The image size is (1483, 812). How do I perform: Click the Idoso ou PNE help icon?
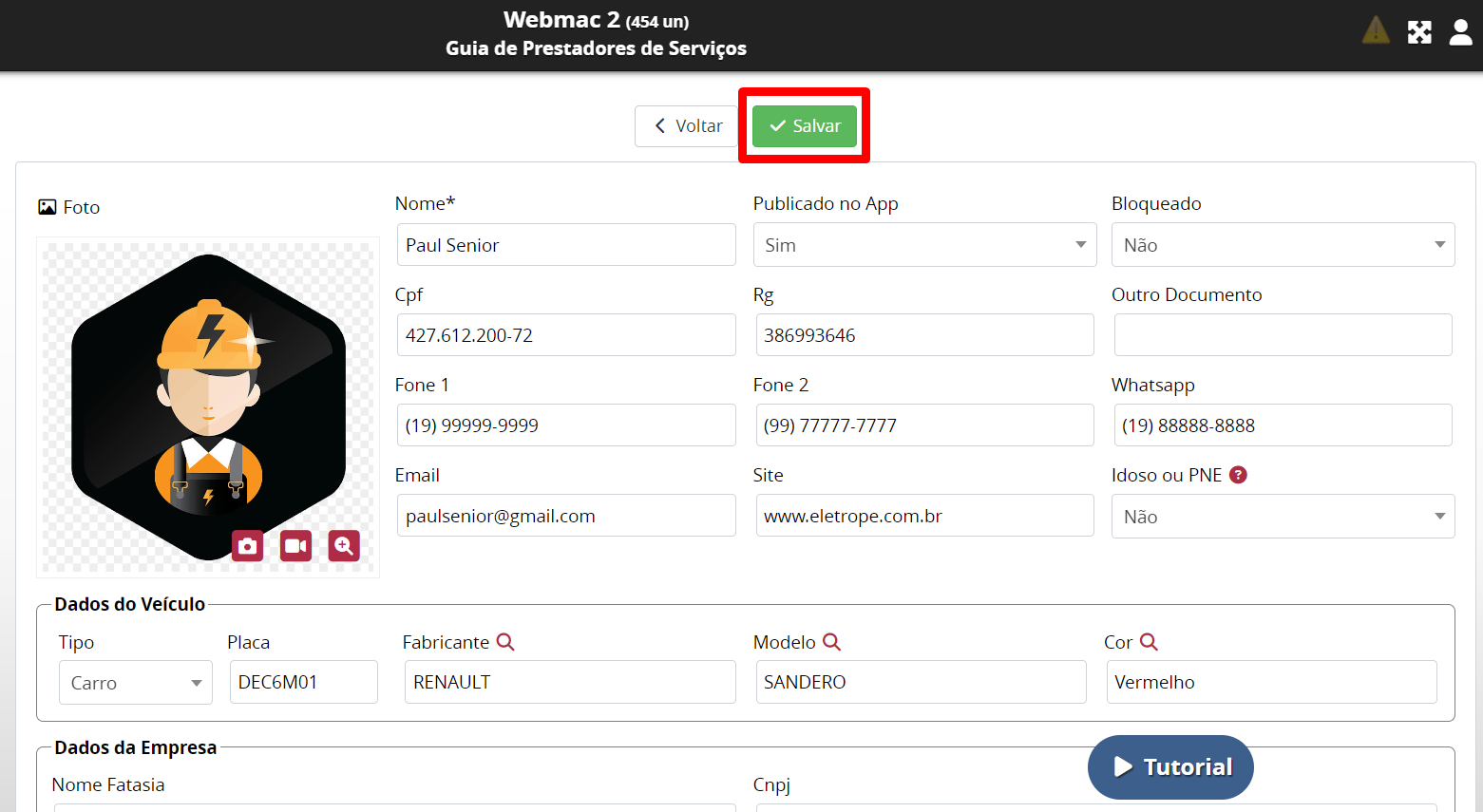click(1238, 475)
